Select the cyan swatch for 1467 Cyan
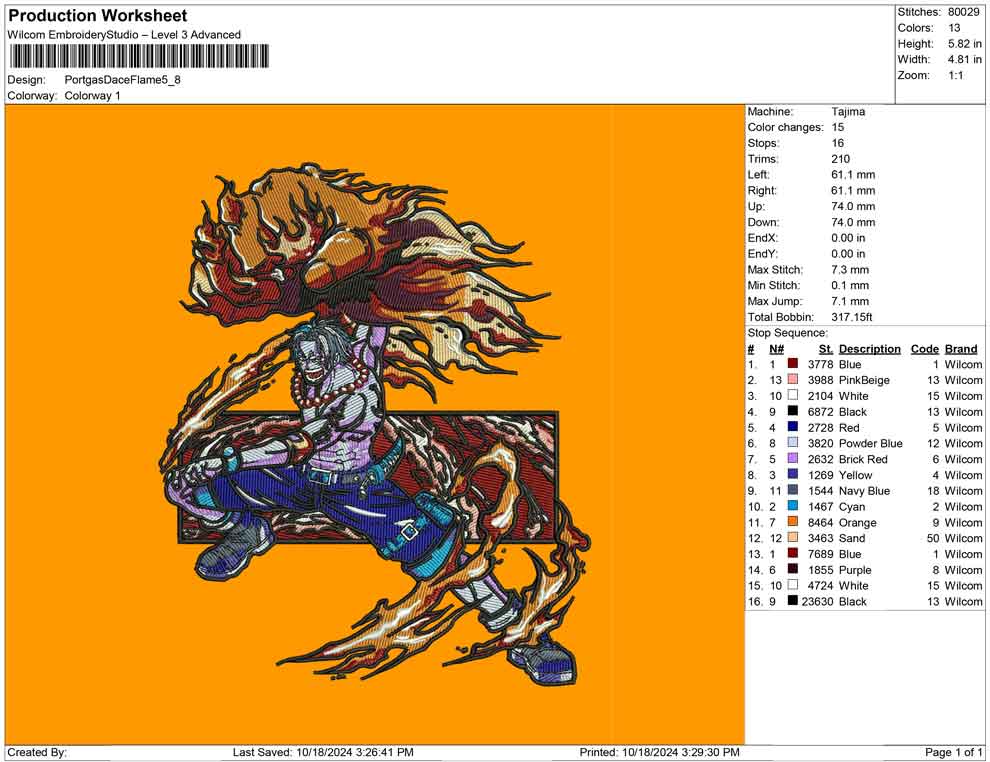 point(792,506)
